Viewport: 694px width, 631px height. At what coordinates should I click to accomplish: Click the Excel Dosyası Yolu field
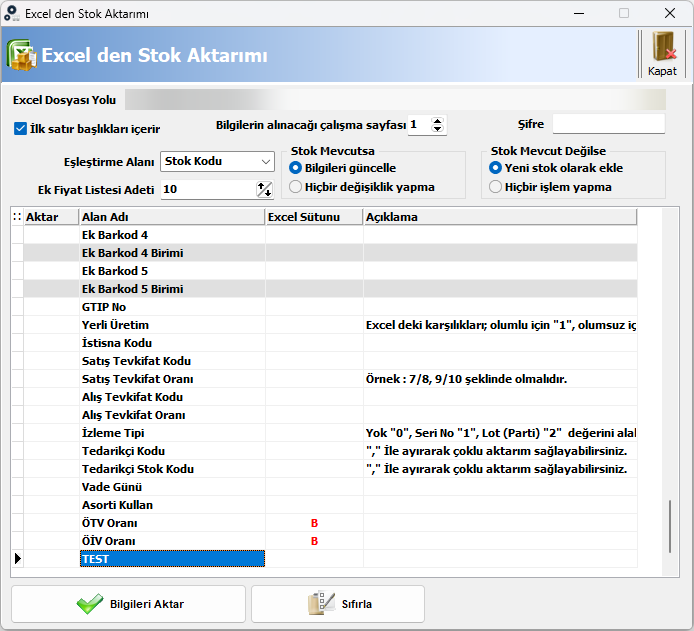395,100
